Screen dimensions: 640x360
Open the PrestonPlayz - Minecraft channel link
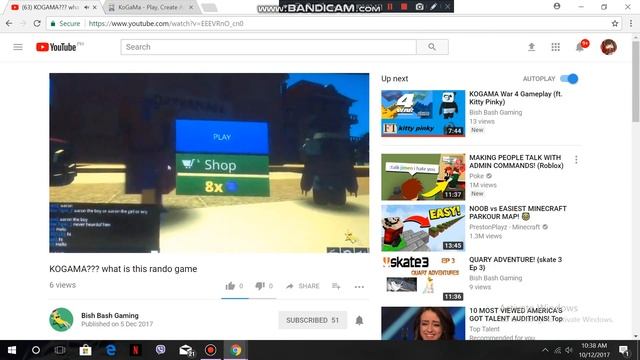(504, 227)
